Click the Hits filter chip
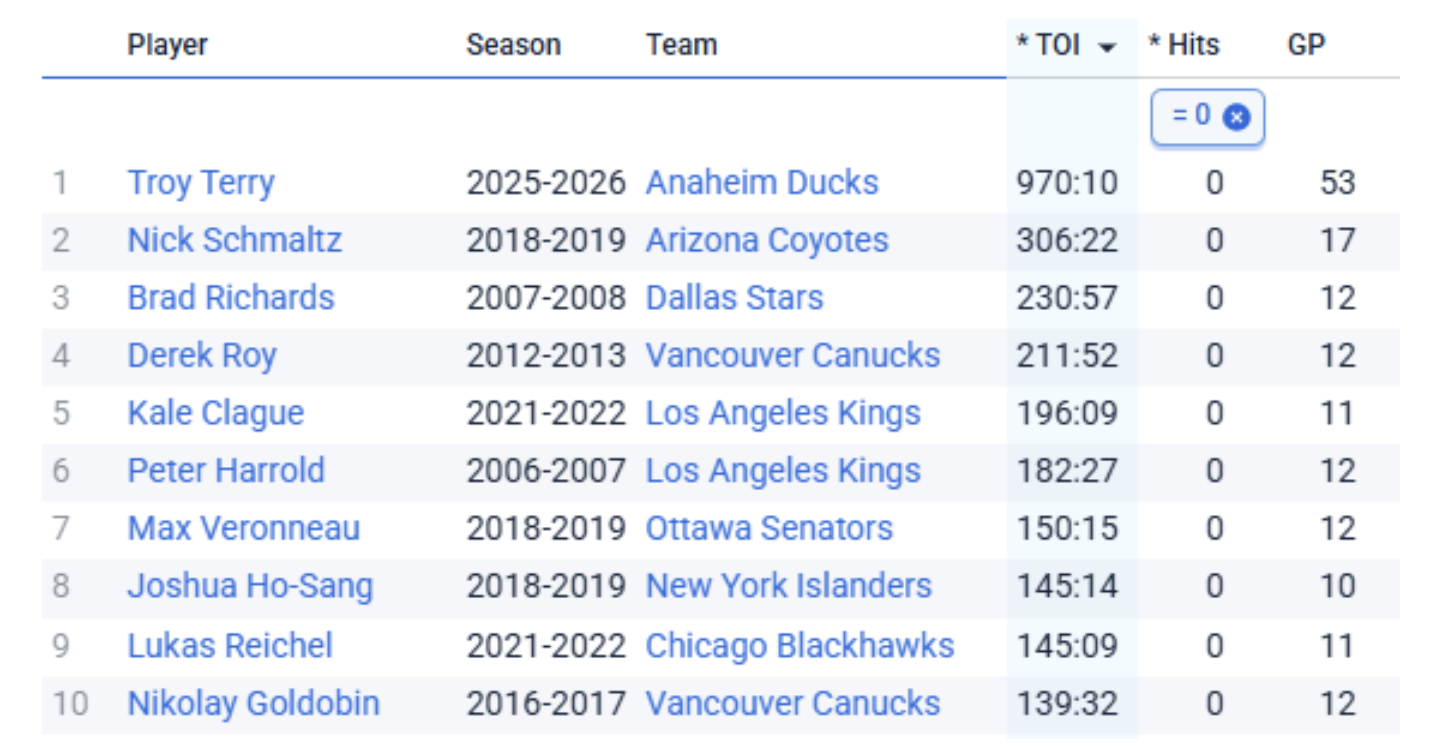Image resolution: width=1434 pixels, height=750 pixels. pyautogui.click(x=1192, y=118)
